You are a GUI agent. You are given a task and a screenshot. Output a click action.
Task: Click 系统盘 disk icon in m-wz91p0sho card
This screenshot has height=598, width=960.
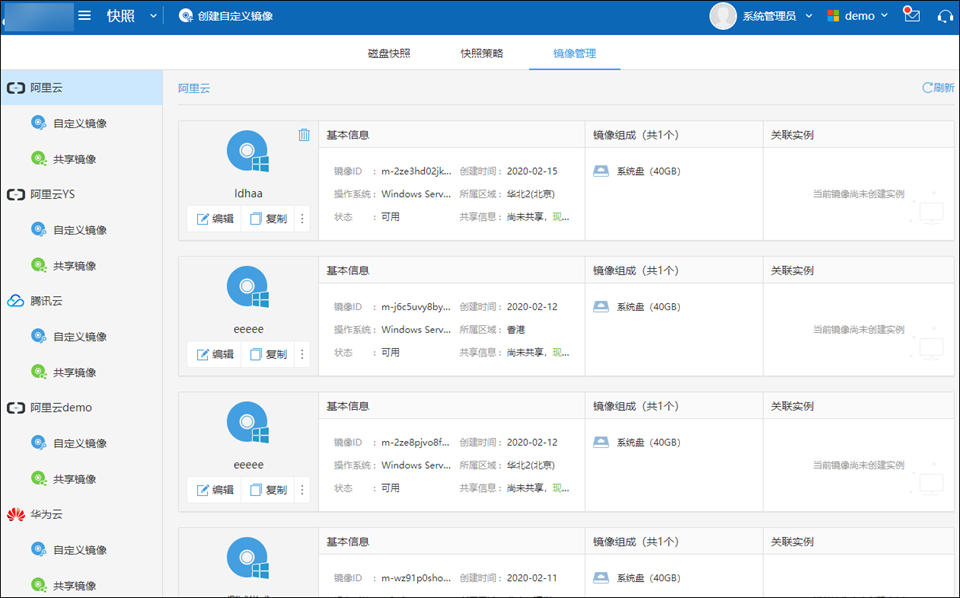[601, 578]
